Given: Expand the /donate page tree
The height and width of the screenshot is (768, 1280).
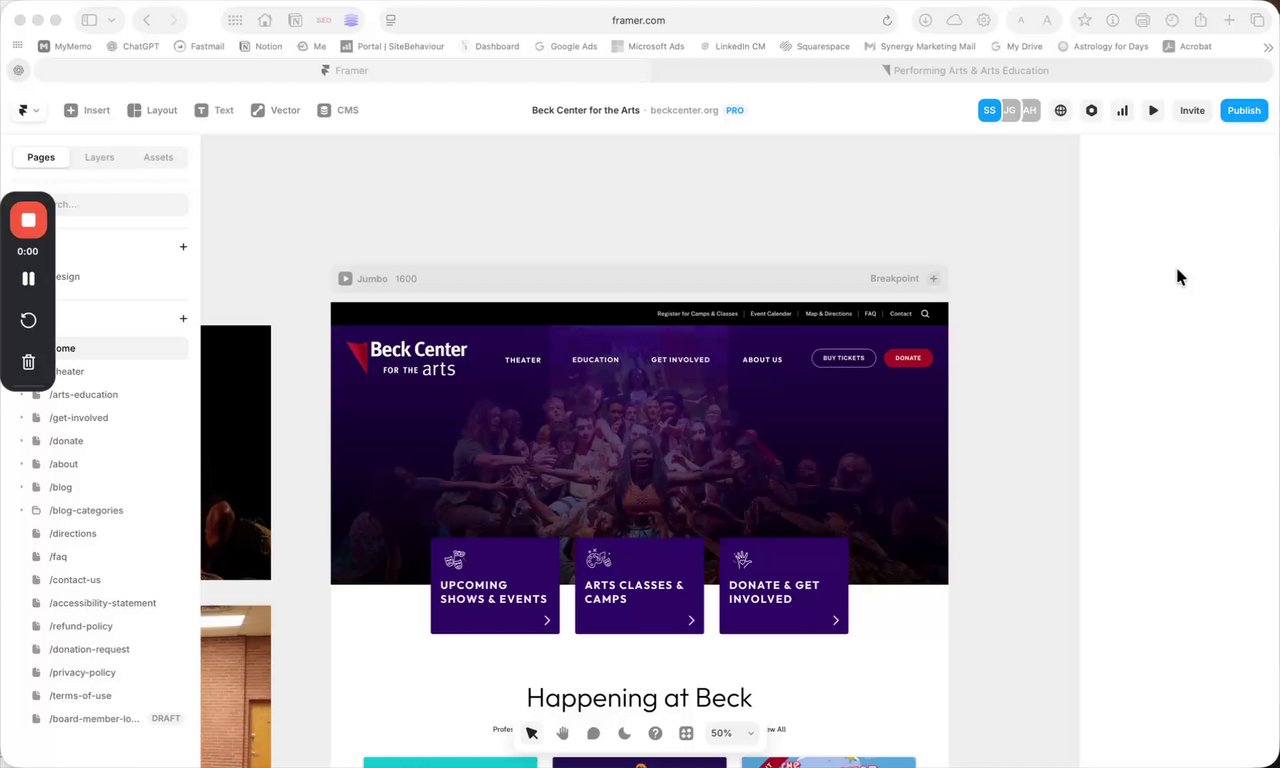Looking at the screenshot, I should click(x=22, y=441).
